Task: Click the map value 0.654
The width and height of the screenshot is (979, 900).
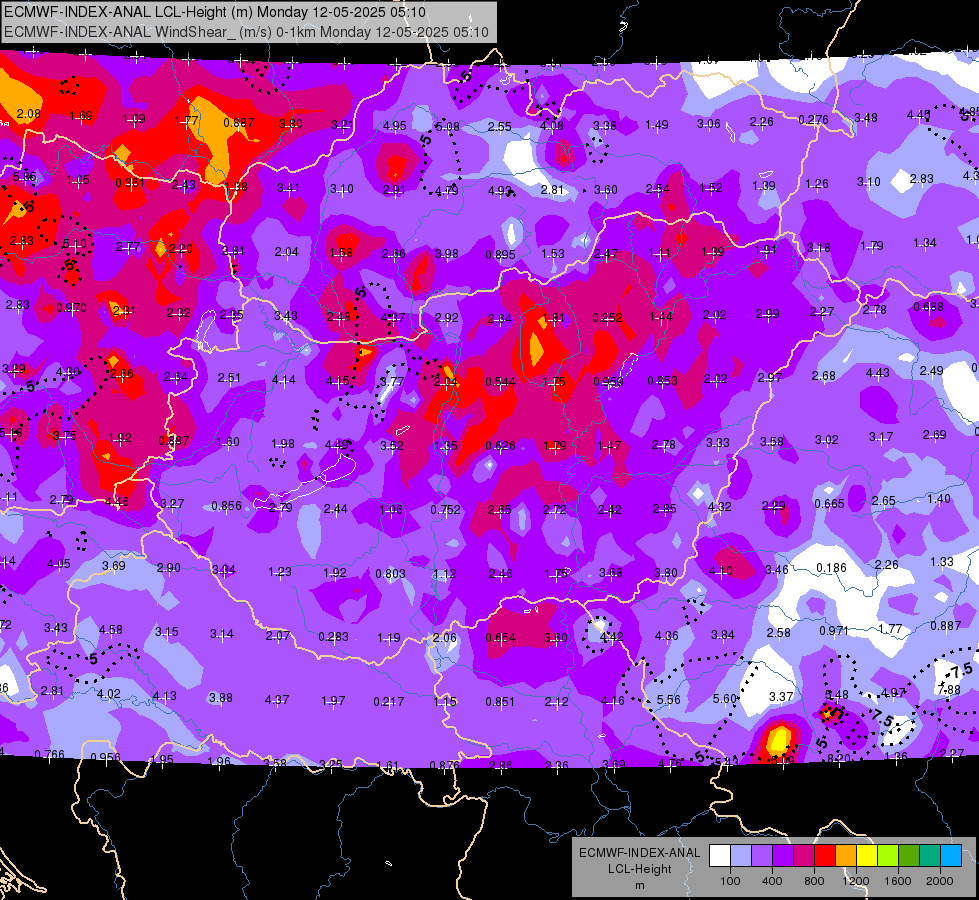Action: click(x=500, y=637)
